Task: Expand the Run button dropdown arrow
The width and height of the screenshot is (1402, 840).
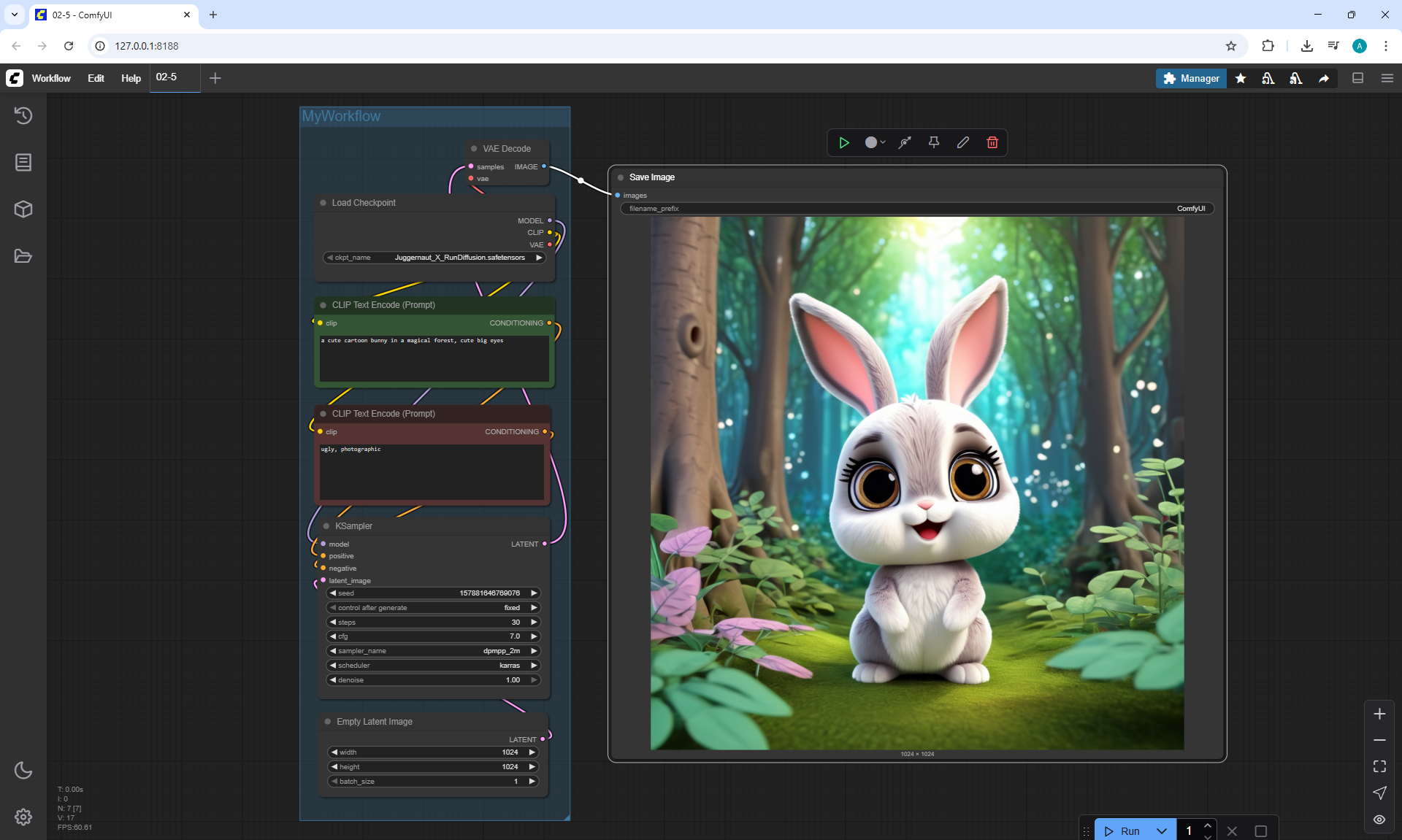Action: click(x=1162, y=831)
